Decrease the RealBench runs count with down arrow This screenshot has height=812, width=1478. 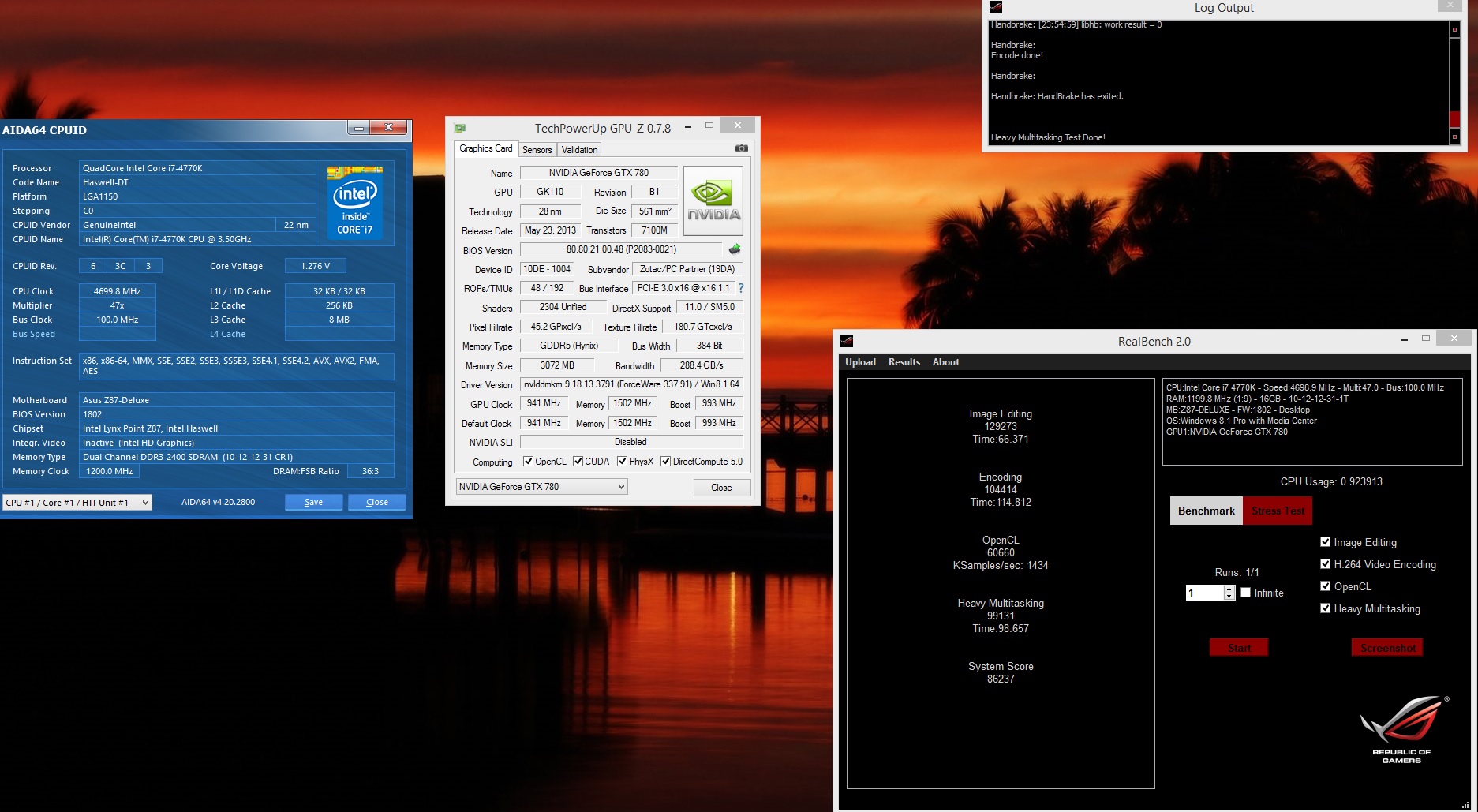(x=1229, y=597)
